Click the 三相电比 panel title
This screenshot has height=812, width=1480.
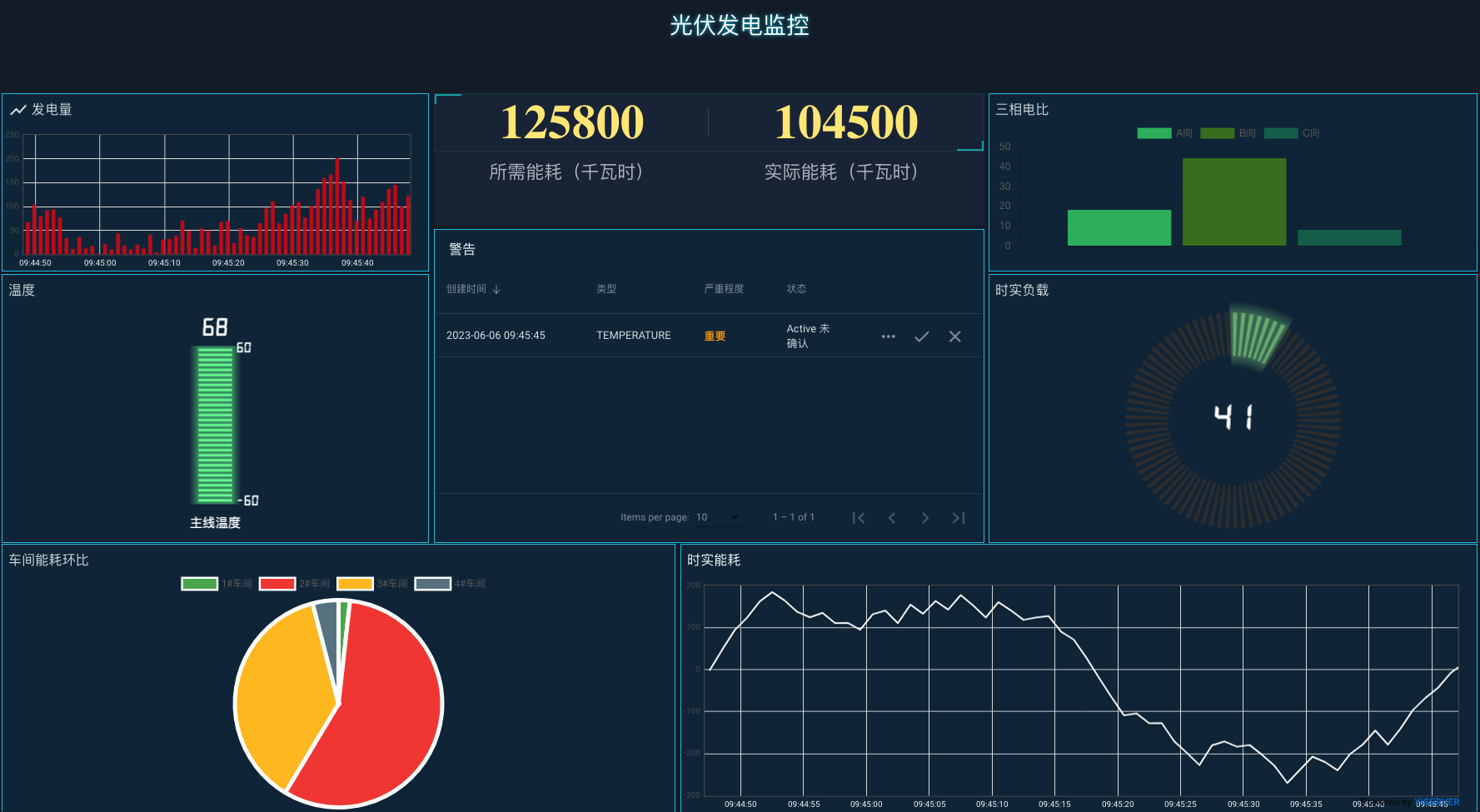[x=1022, y=110]
